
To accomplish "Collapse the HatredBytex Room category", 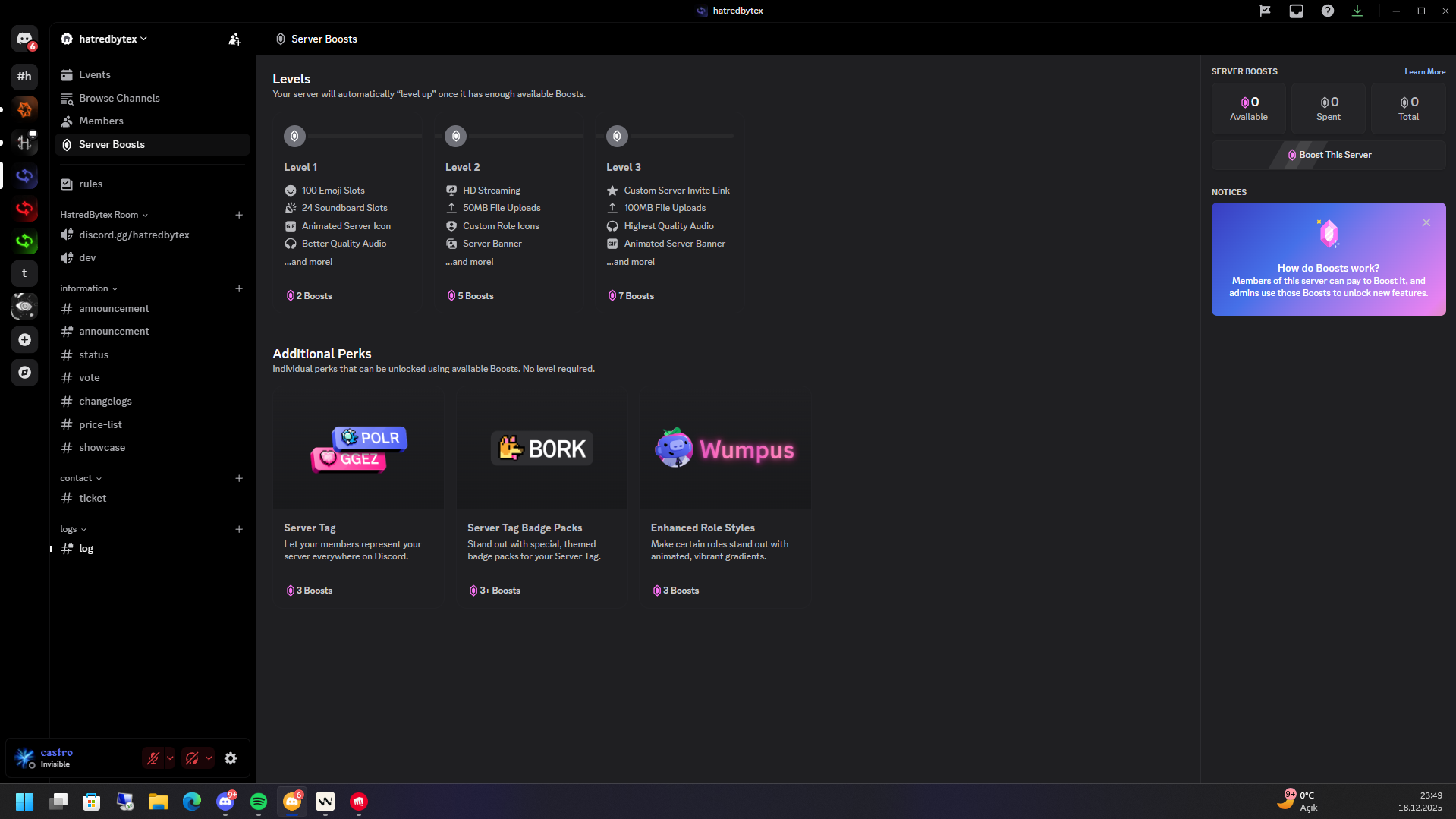I will 104,215.
